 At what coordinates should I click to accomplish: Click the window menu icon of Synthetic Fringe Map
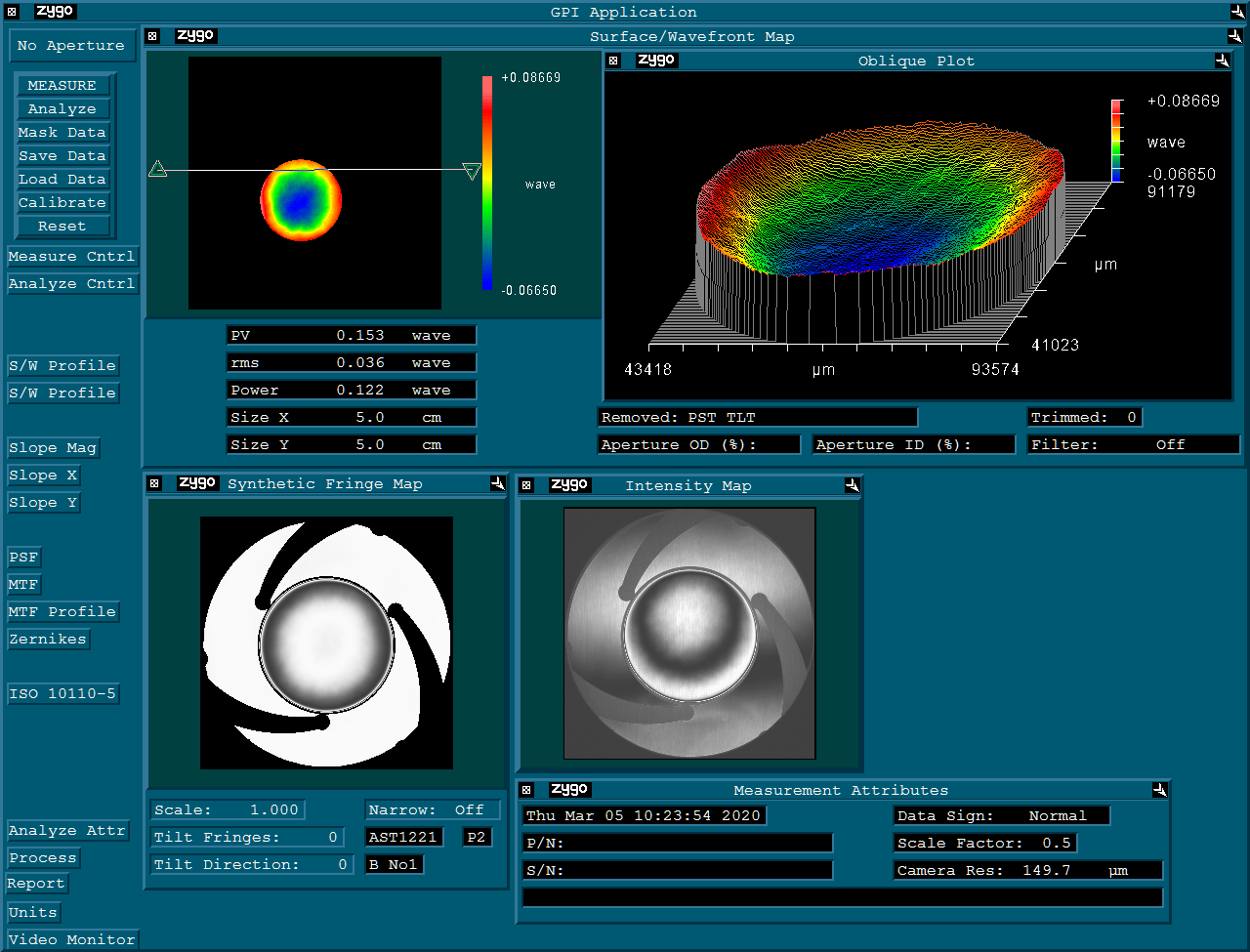click(x=153, y=483)
